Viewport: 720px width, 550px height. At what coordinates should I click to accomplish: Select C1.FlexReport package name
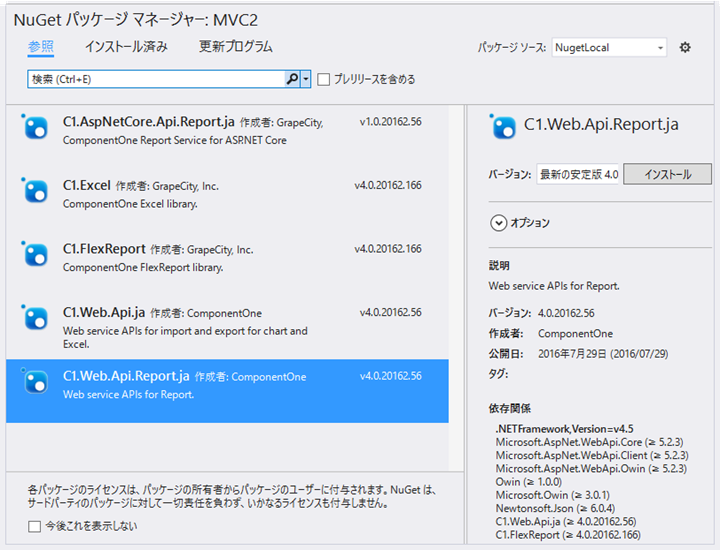point(104,249)
